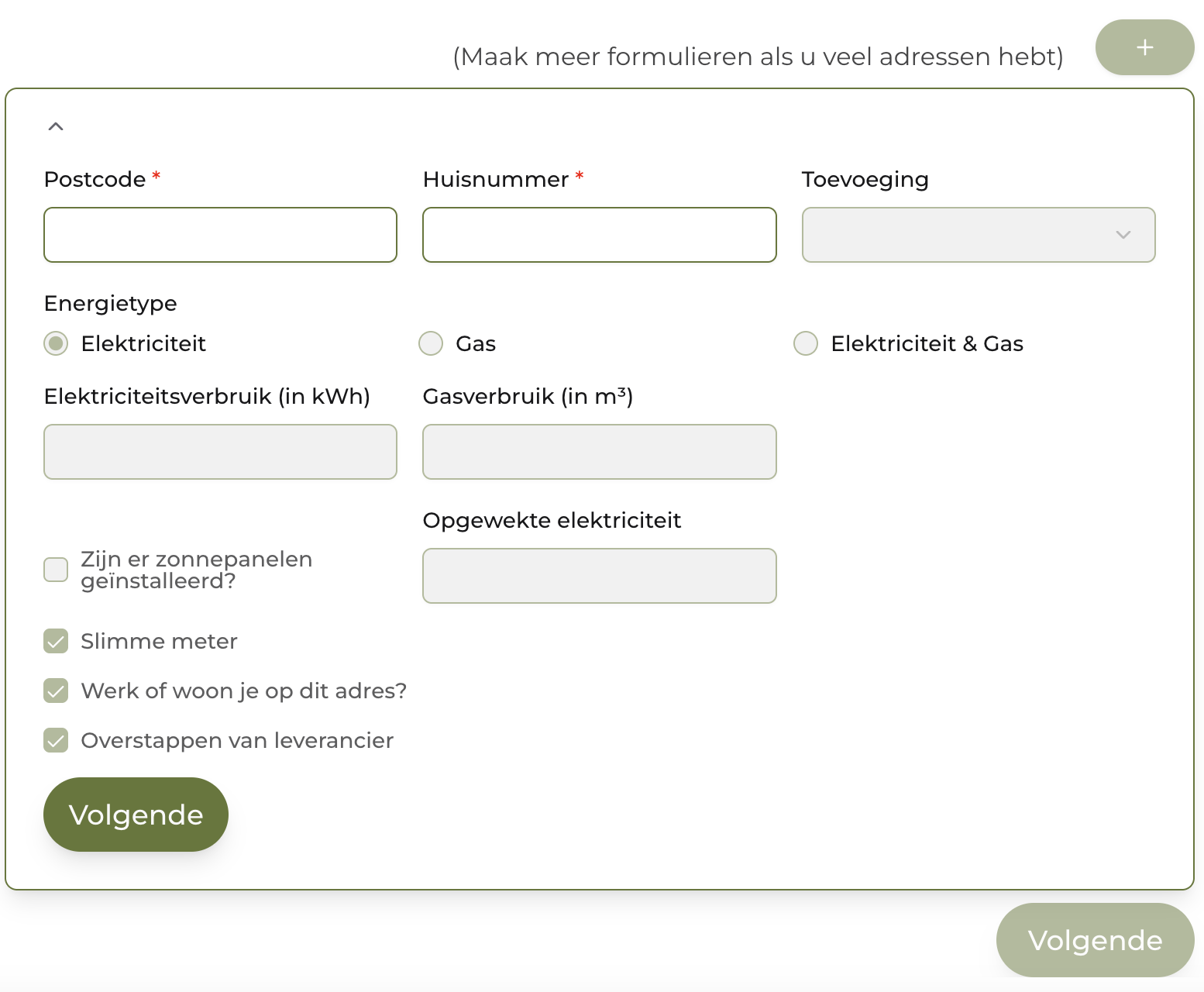Click the Opgewekte elektriciteit field

coord(599,576)
